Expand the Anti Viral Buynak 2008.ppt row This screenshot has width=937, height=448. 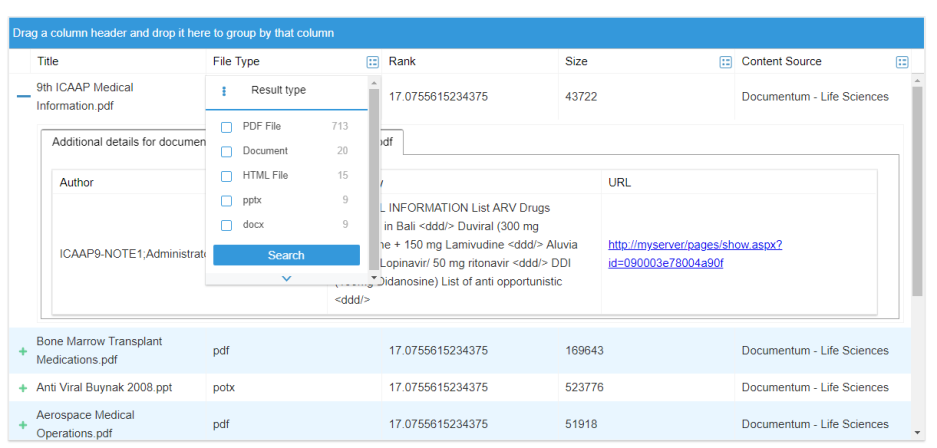point(22,388)
